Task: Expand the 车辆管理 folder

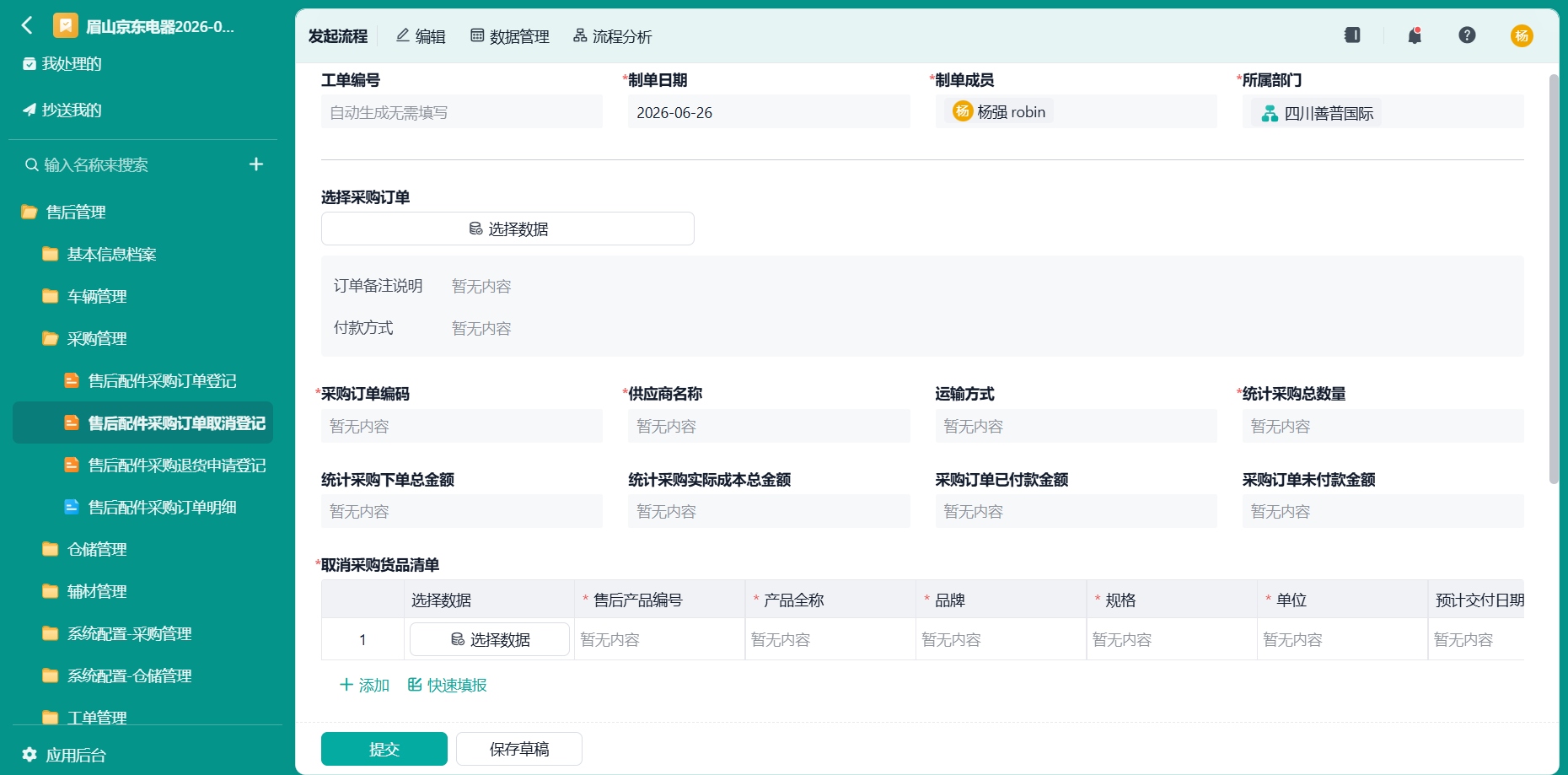Action: click(x=51, y=296)
